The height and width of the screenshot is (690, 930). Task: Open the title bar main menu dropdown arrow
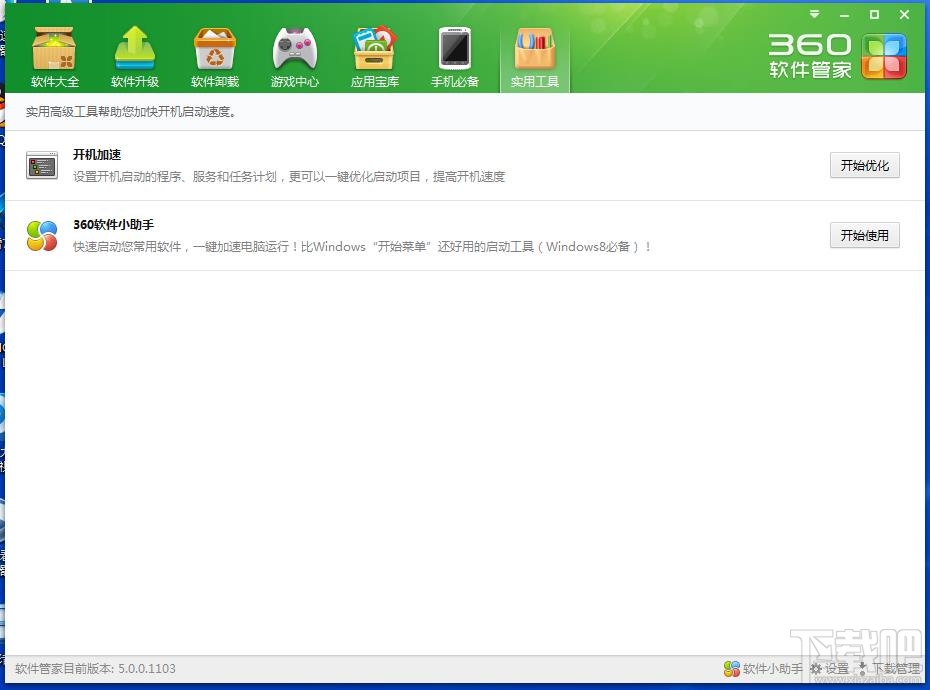[813, 15]
